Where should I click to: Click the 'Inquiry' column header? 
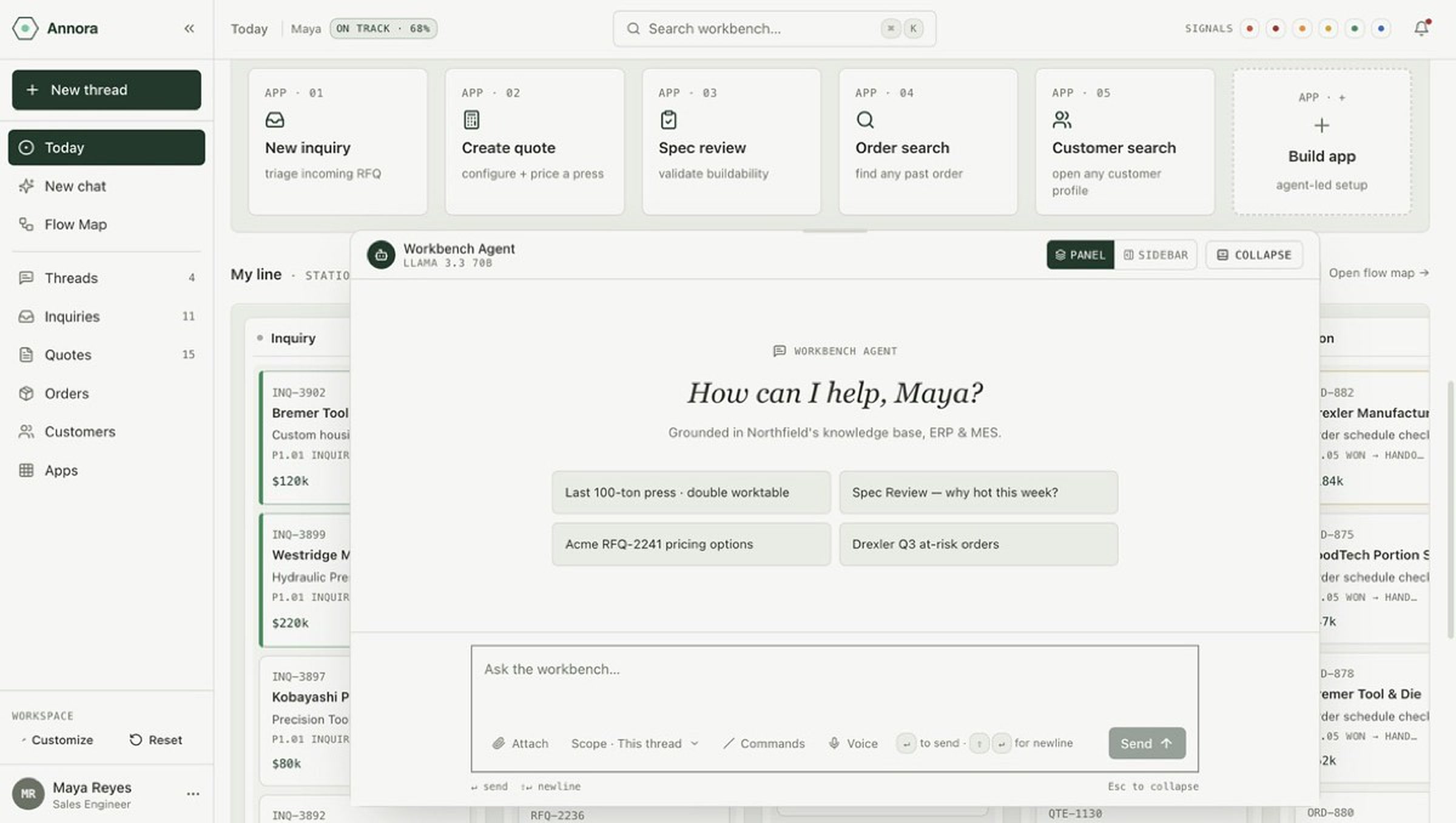pyautogui.click(x=292, y=338)
